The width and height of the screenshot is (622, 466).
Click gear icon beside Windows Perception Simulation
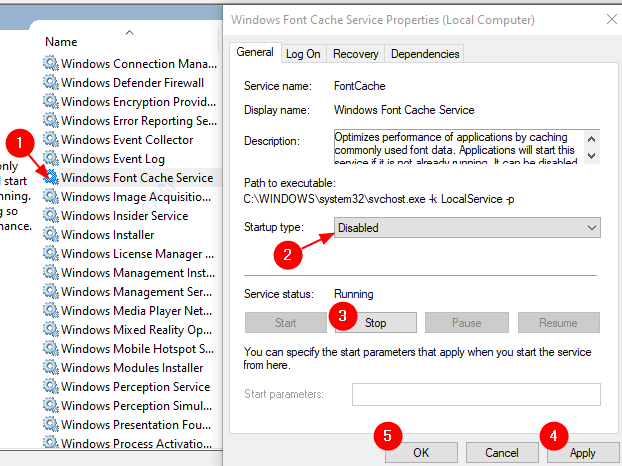(x=51, y=406)
